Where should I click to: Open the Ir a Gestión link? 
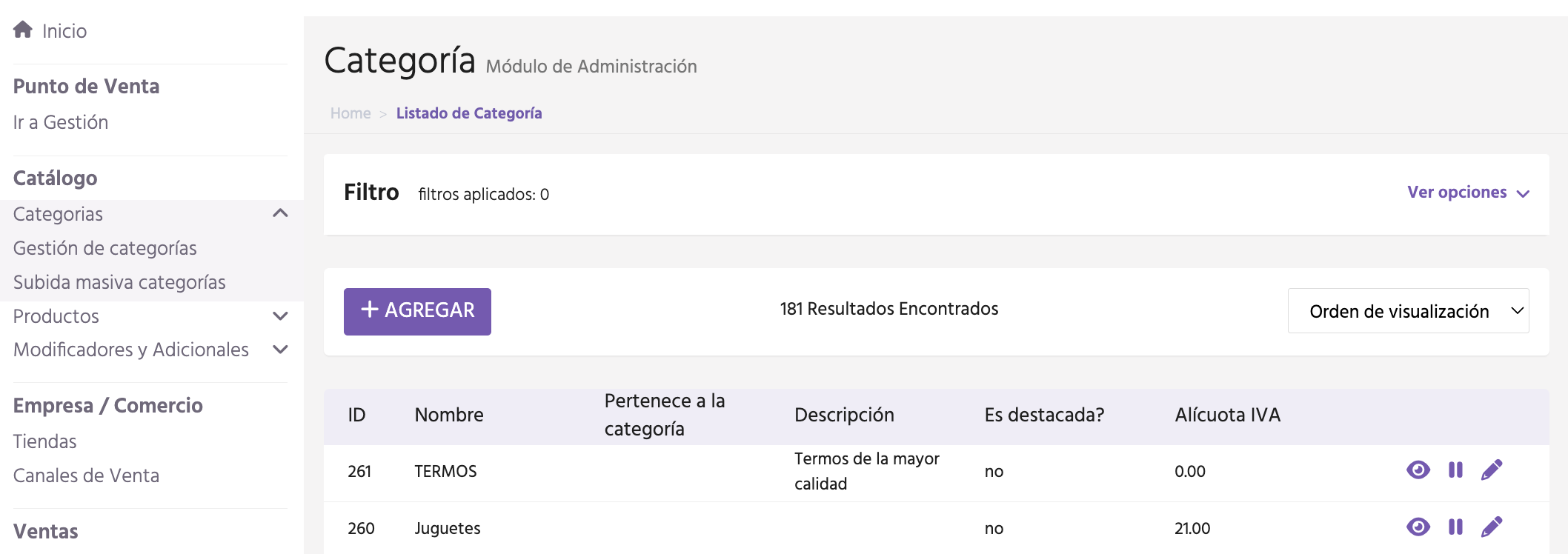[x=61, y=122]
